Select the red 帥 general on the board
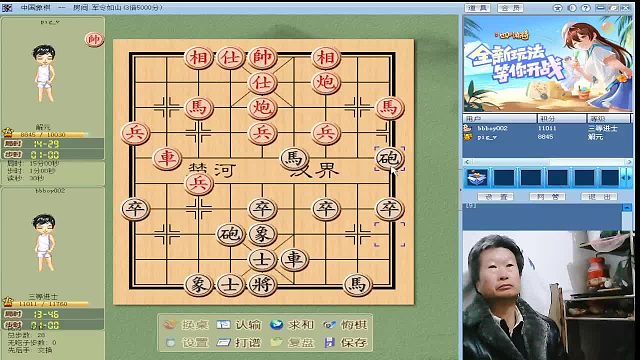The width and height of the screenshot is (640, 360). pos(262,57)
